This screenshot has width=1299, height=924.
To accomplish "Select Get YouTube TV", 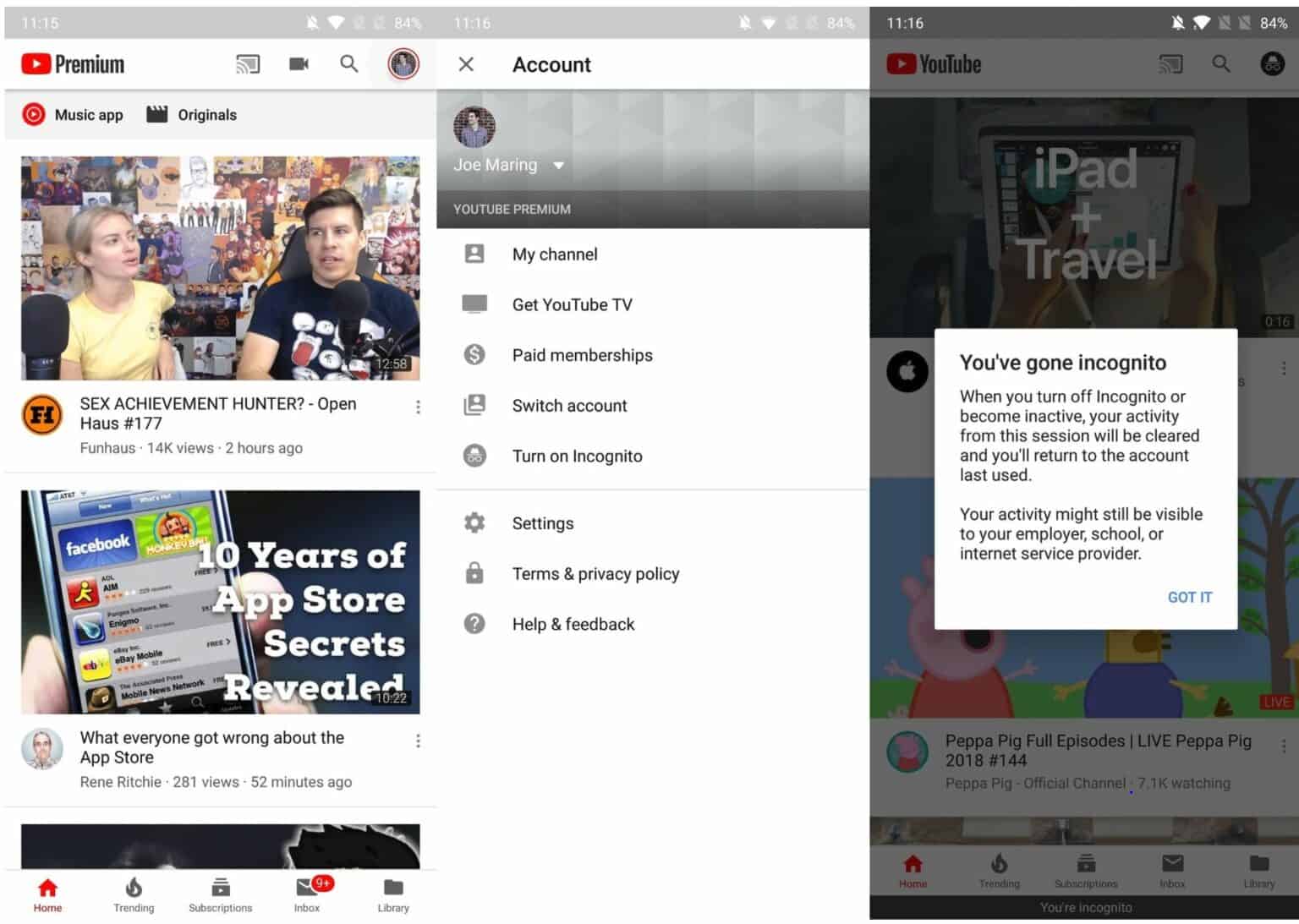I will 653,305.
